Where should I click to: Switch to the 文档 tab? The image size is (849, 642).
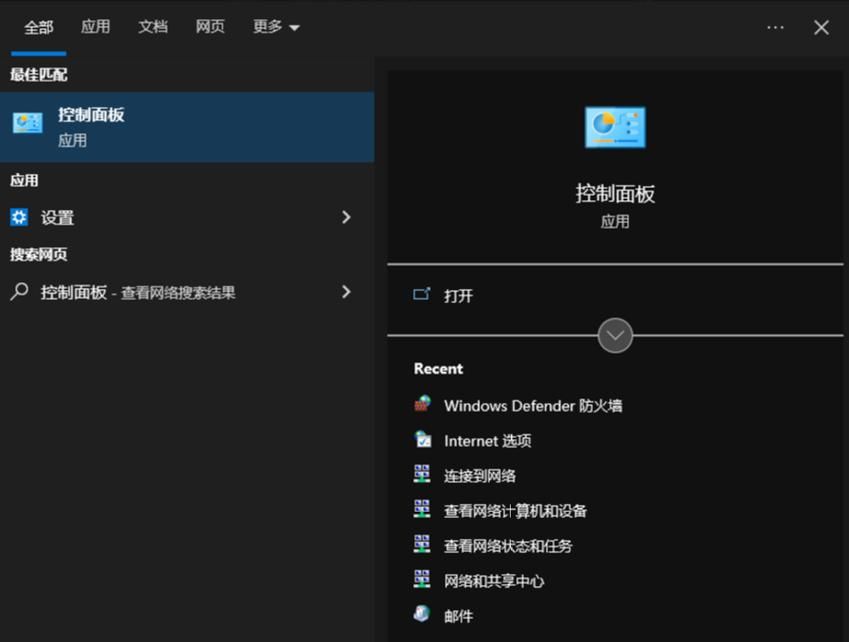pyautogui.click(x=152, y=27)
